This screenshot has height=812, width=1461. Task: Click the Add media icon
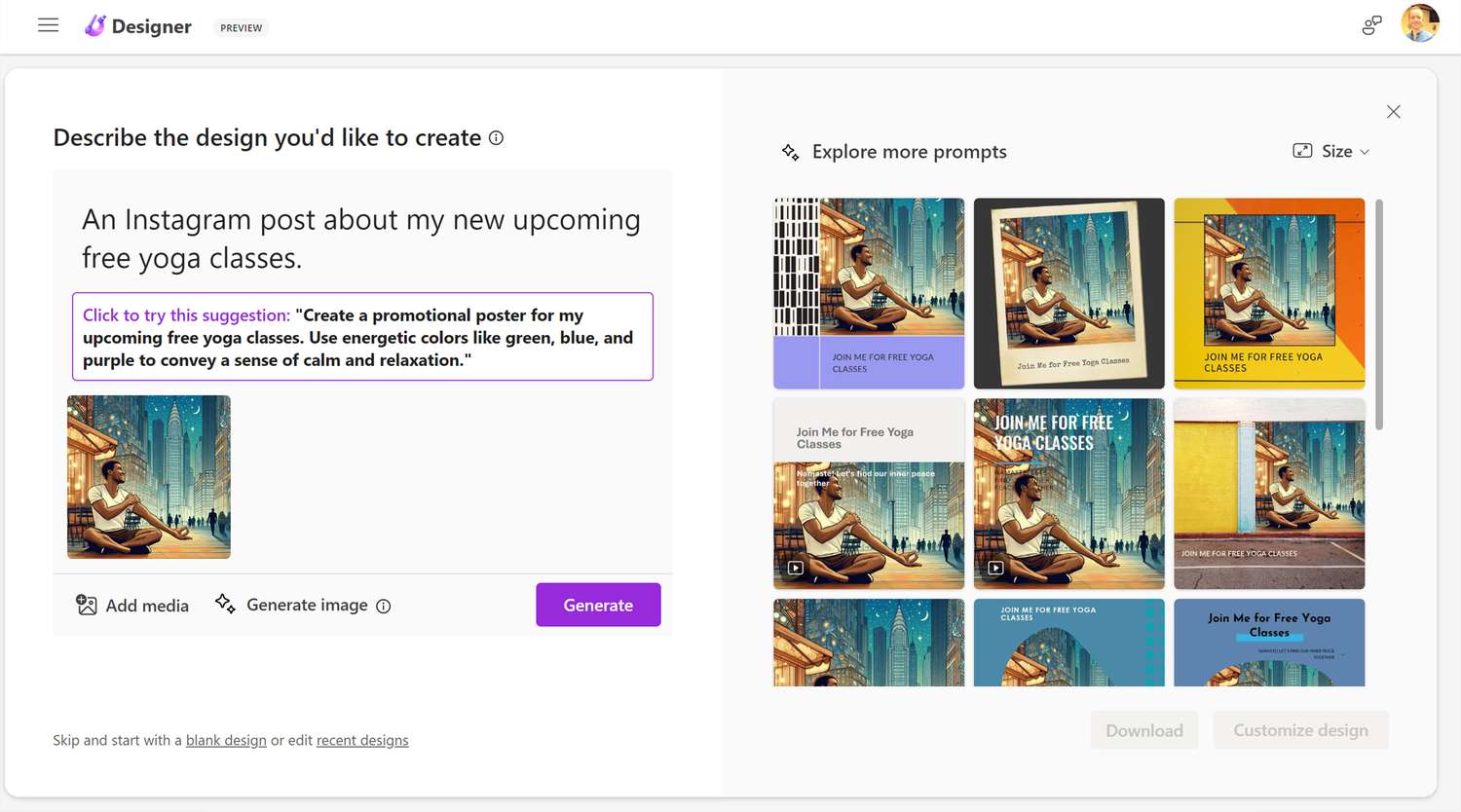click(87, 605)
